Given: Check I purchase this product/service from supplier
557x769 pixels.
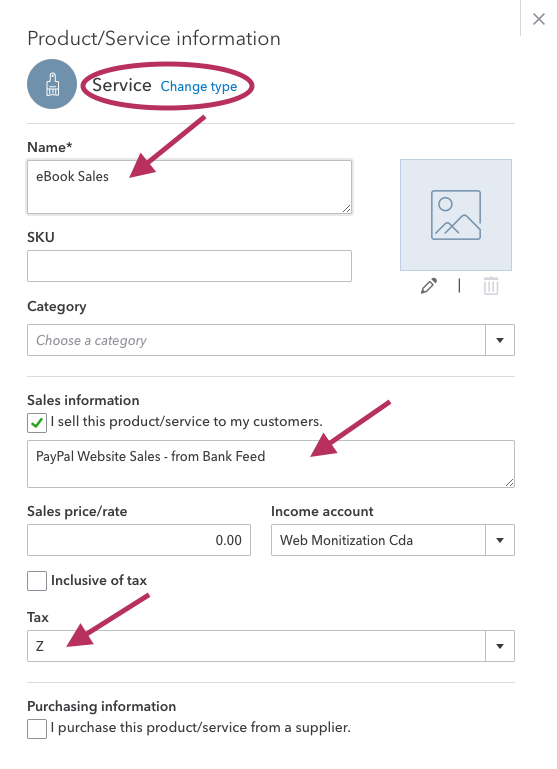Looking at the screenshot, I should (x=37, y=729).
